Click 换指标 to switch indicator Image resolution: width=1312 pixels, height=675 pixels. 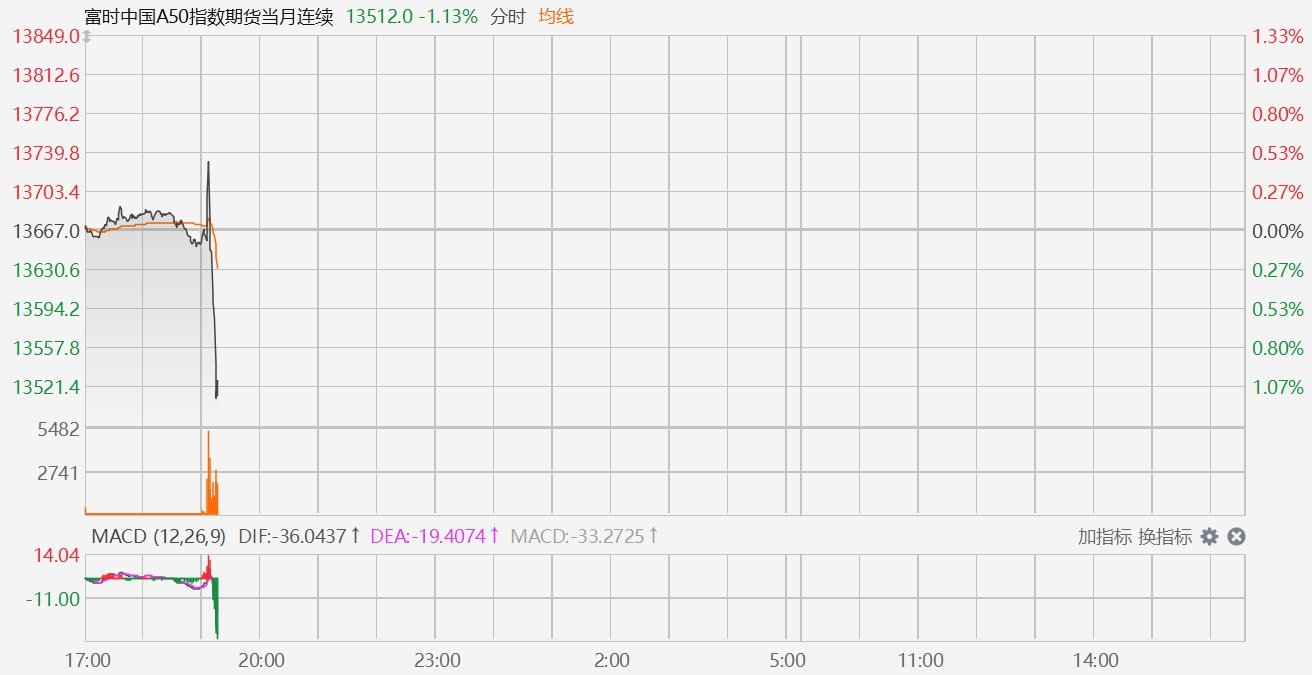click(1165, 537)
